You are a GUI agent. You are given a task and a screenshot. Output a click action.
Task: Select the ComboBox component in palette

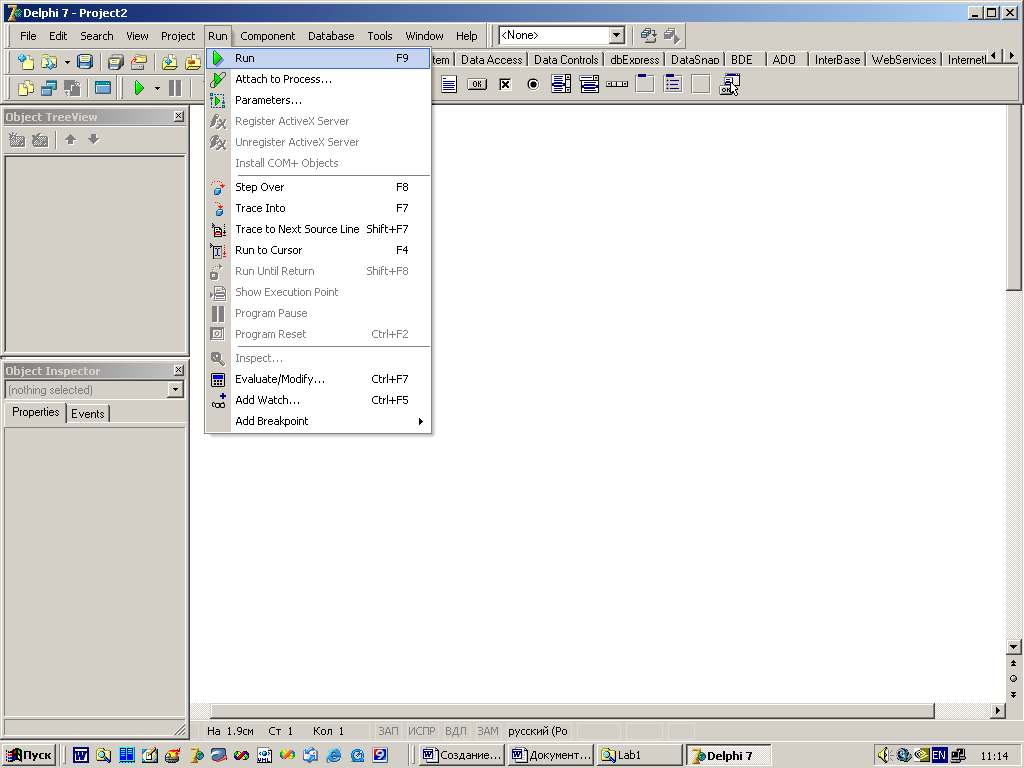pyautogui.click(x=589, y=84)
